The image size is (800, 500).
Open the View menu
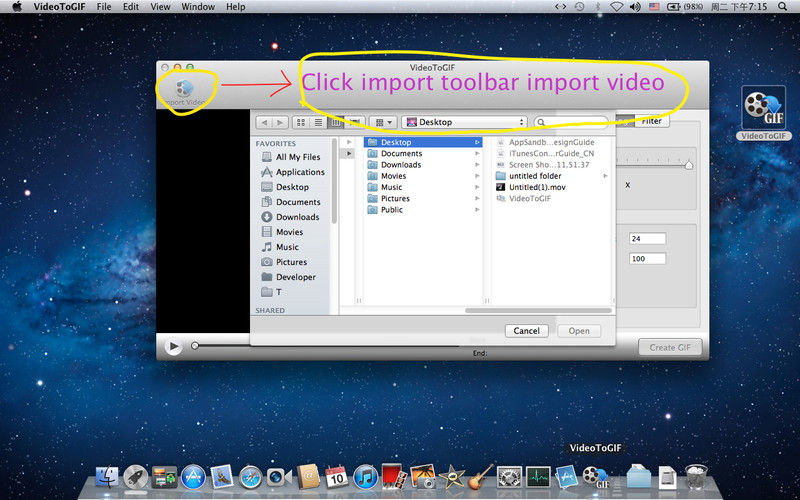pos(160,7)
